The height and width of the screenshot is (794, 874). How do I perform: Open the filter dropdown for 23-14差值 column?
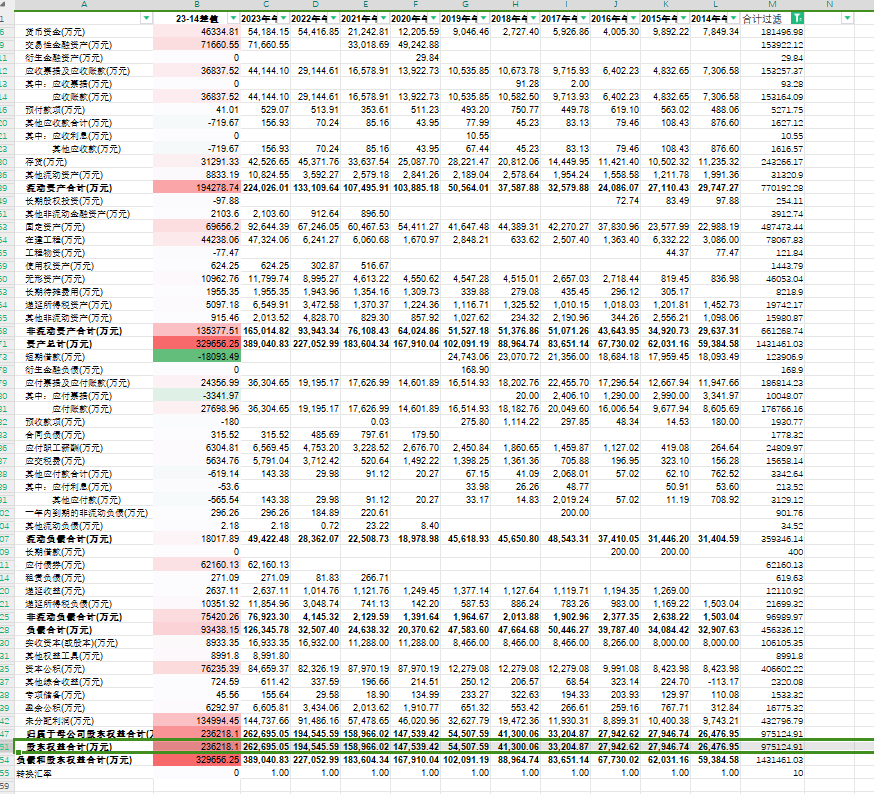(234, 18)
